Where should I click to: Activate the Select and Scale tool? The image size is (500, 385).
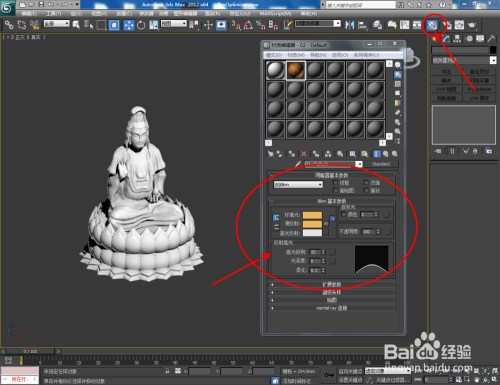point(154,25)
